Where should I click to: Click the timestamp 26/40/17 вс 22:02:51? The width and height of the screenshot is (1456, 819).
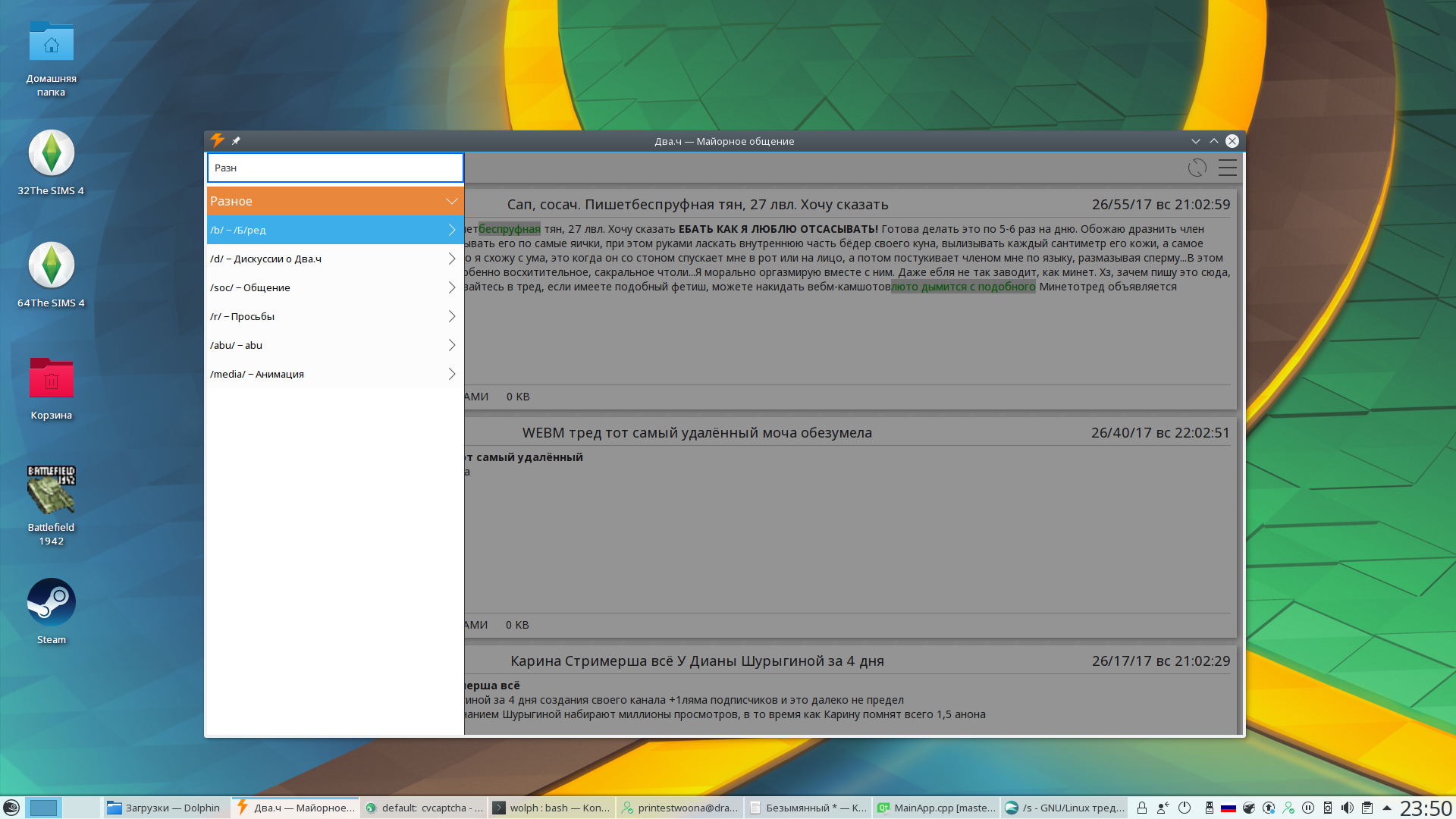click(x=1160, y=433)
